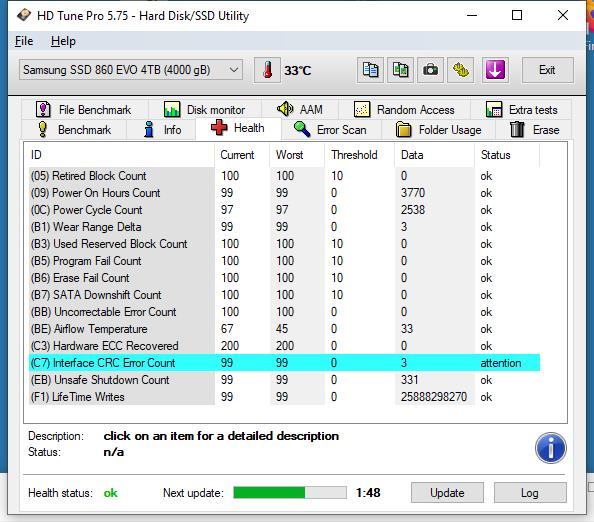This screenshot has width=594, height=522.
Task: Open the options gear icon
Action: pos(461,70)
